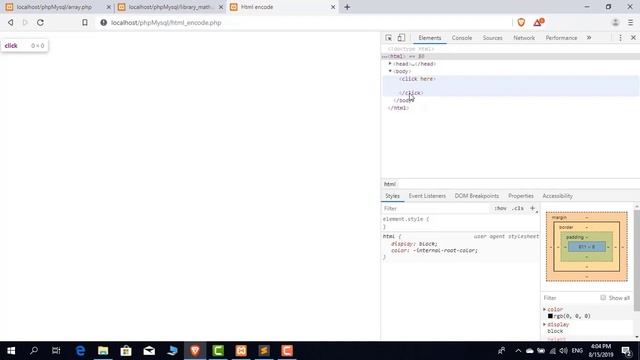Screen dimensions: 640x360
Task: Bookmark this page icon
Action: coord(84,22)
